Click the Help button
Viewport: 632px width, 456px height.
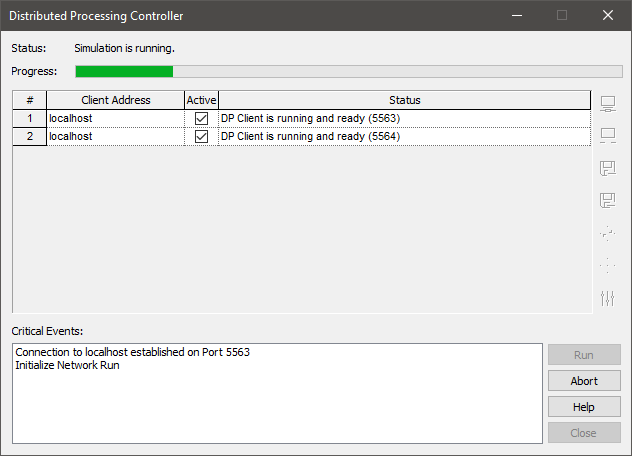(584, 407)
